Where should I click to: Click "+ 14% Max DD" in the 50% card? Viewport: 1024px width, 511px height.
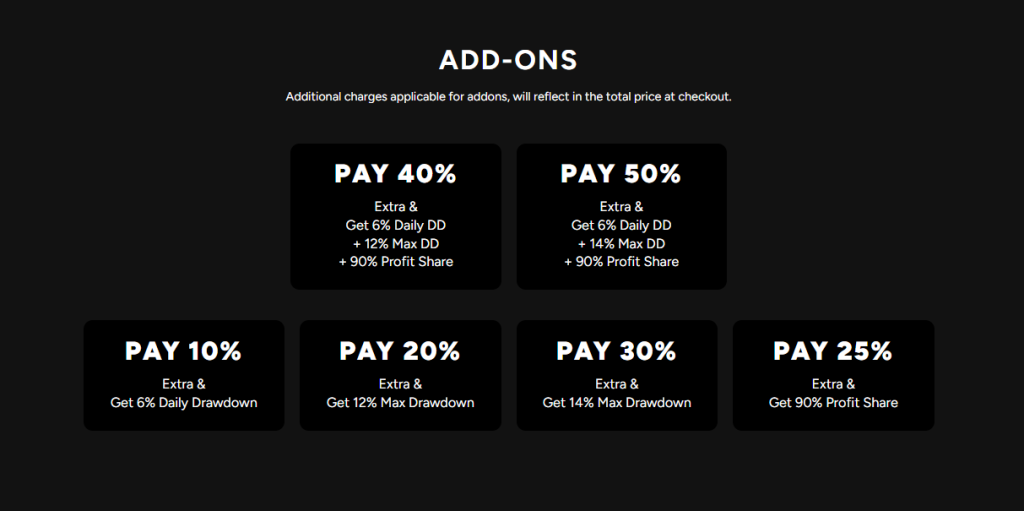(x=621, y=244)
